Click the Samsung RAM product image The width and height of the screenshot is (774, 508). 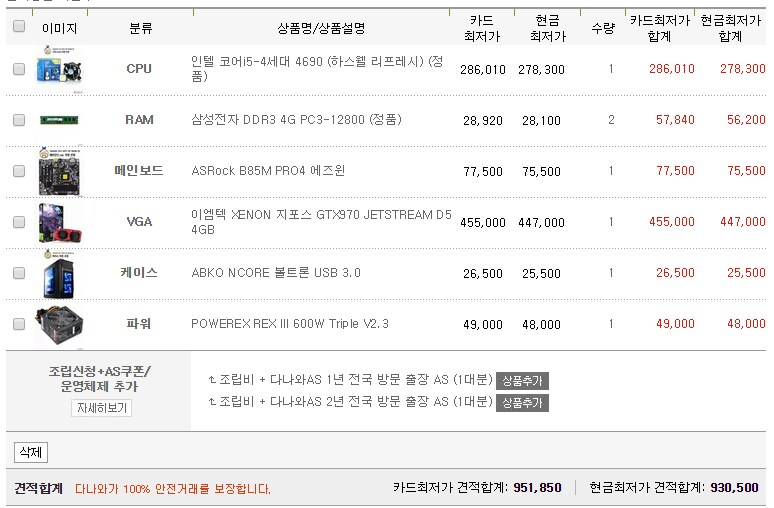point(59,120)
